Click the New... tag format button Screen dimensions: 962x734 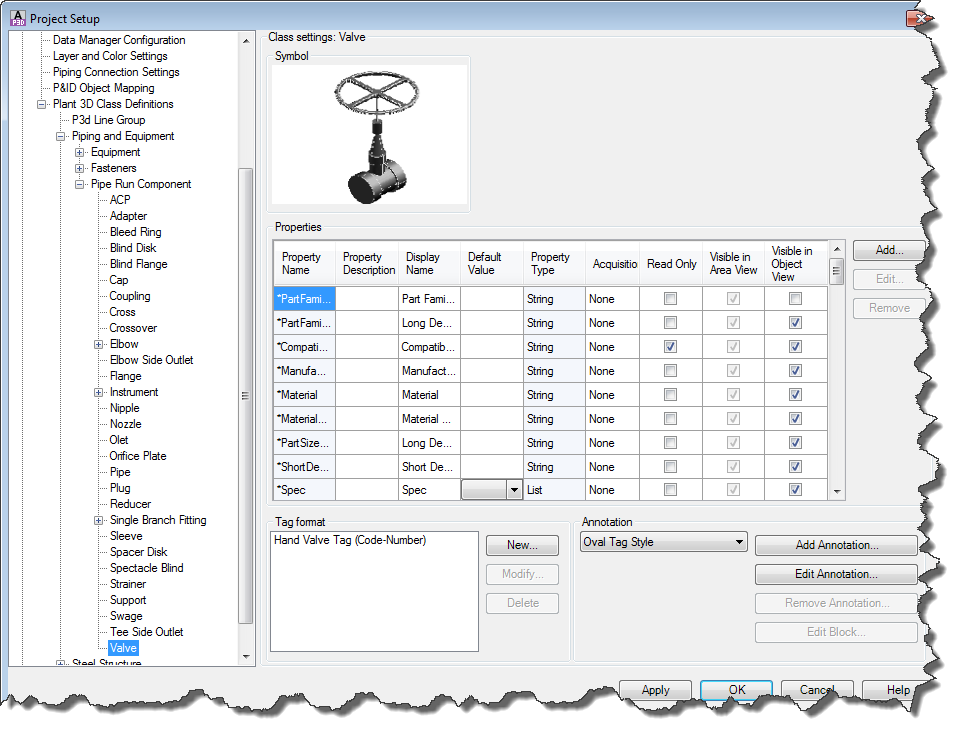pos(522,545)
